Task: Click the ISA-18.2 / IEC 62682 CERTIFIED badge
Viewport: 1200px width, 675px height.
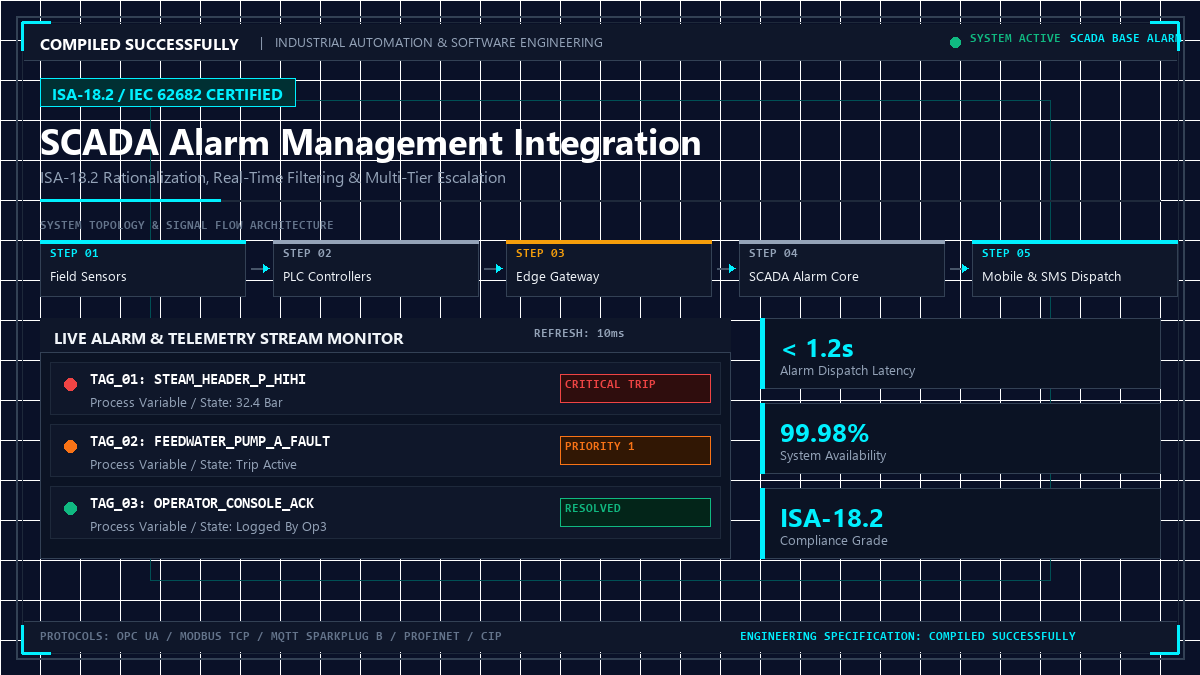Action: (168, 94)
